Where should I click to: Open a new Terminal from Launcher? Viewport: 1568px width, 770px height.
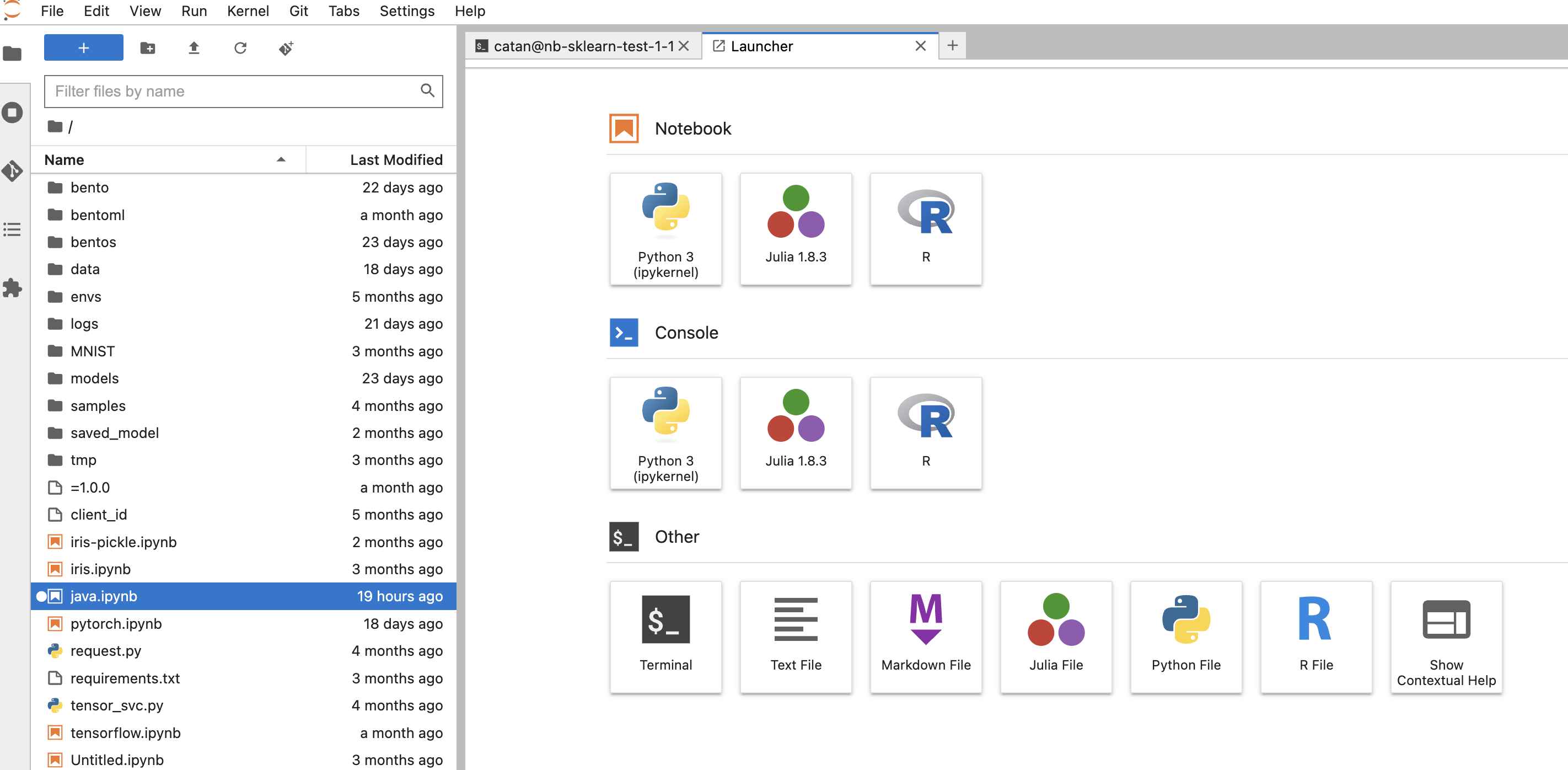point(665,637)
